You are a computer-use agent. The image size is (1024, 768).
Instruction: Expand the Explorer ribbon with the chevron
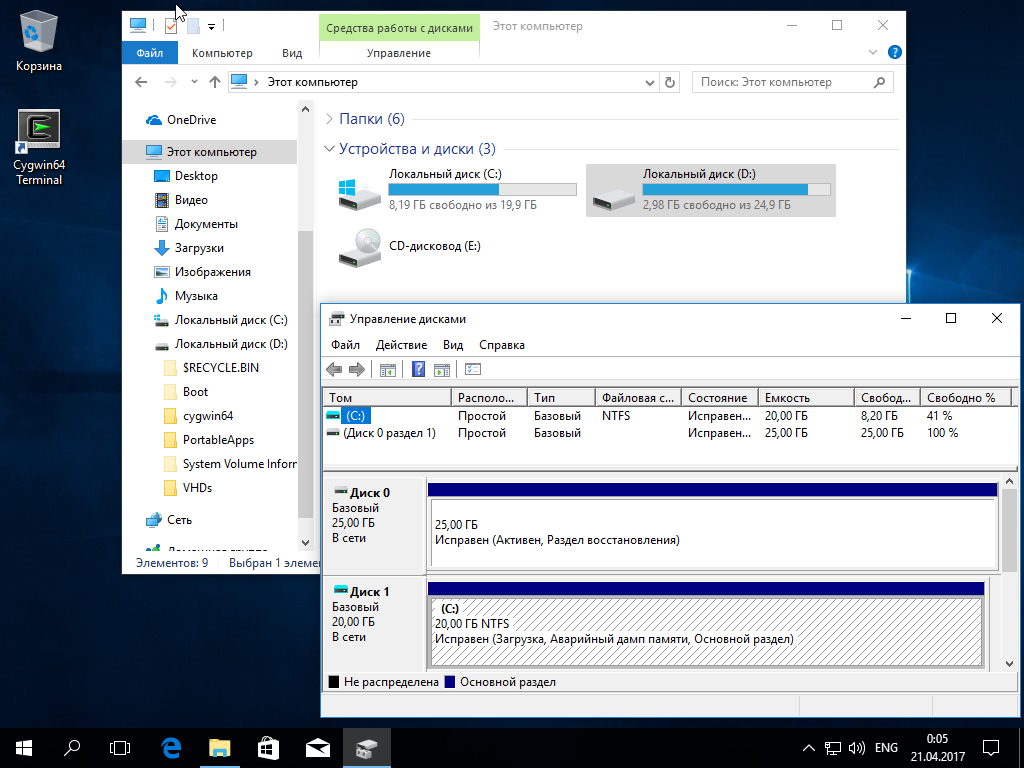pos(872,52)
